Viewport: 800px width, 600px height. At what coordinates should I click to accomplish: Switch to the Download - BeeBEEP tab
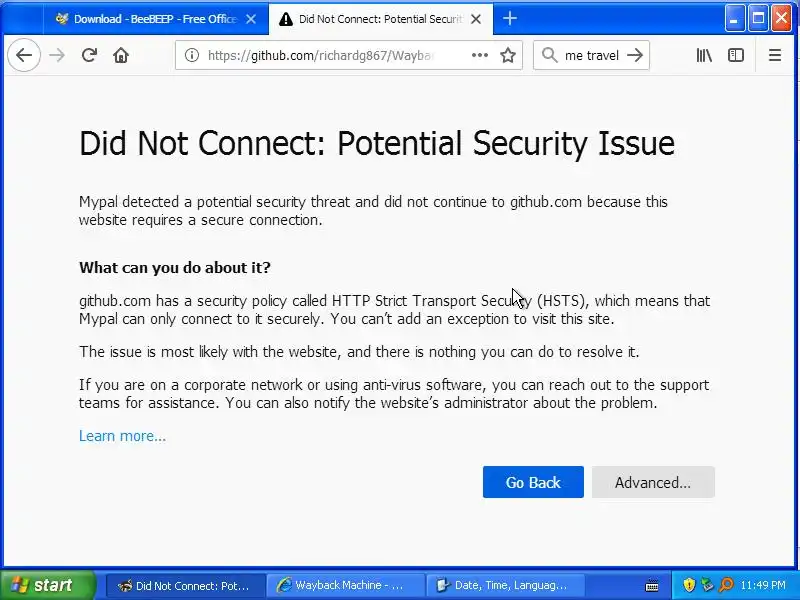click(x=150, y=19)
